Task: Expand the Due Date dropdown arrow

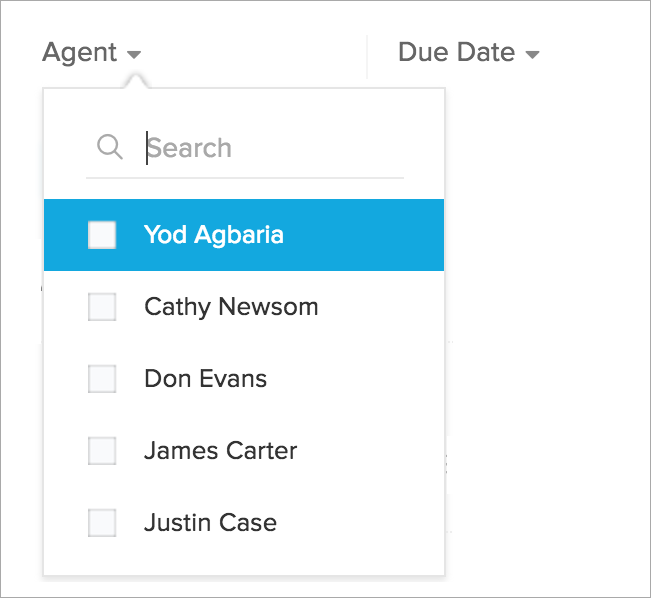Action: click(532, 54)
